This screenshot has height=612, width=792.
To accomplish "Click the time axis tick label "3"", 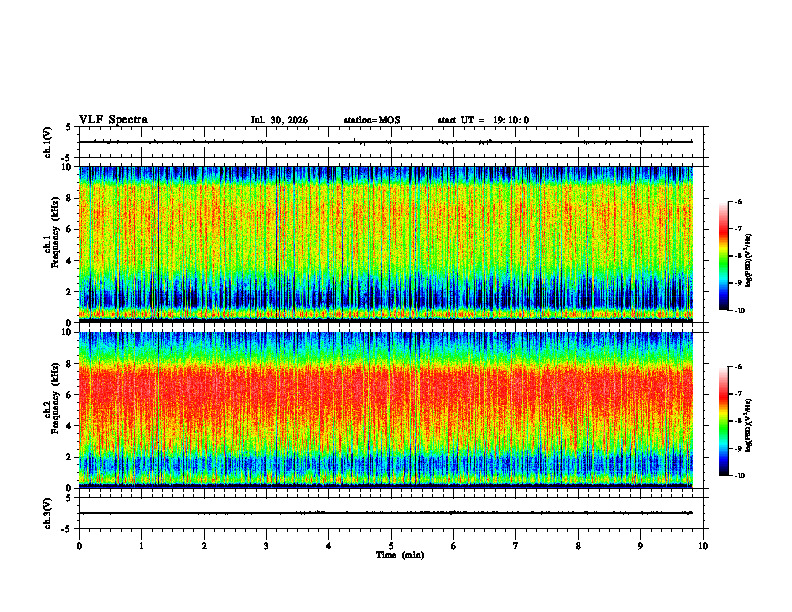I will click(x=266, y=546).
